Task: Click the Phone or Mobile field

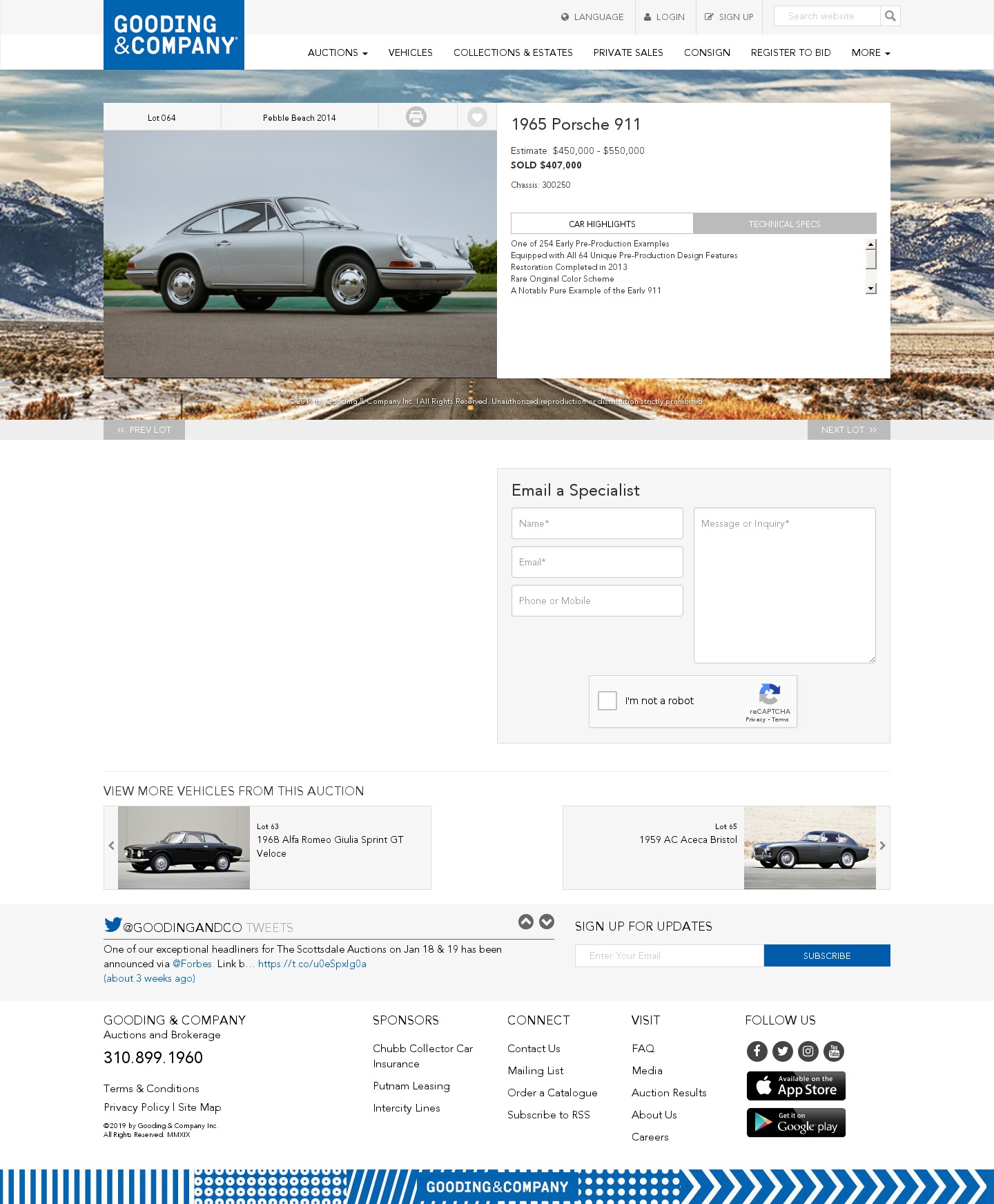Action: (x=597, y=601)
